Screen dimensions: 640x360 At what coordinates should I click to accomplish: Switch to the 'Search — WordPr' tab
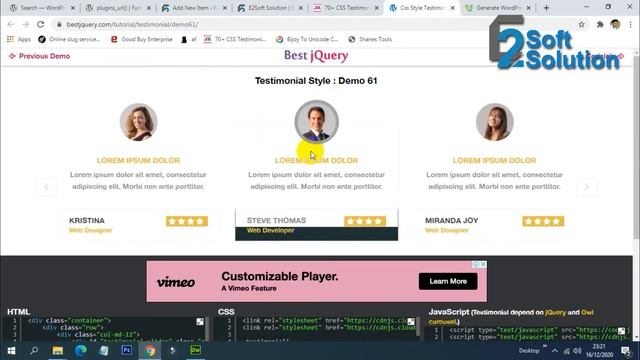click(41, 8)
